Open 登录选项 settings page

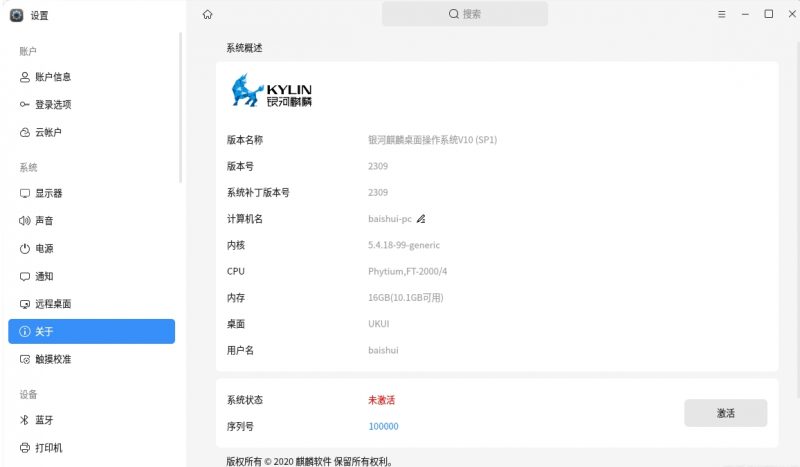[92, 105]
